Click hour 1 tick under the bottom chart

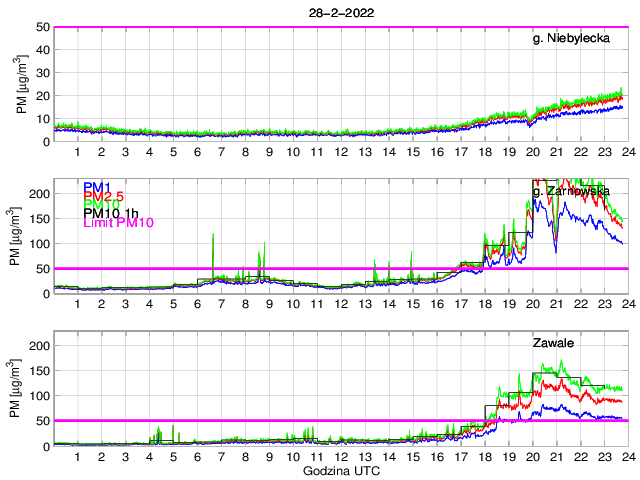[78, 457]
